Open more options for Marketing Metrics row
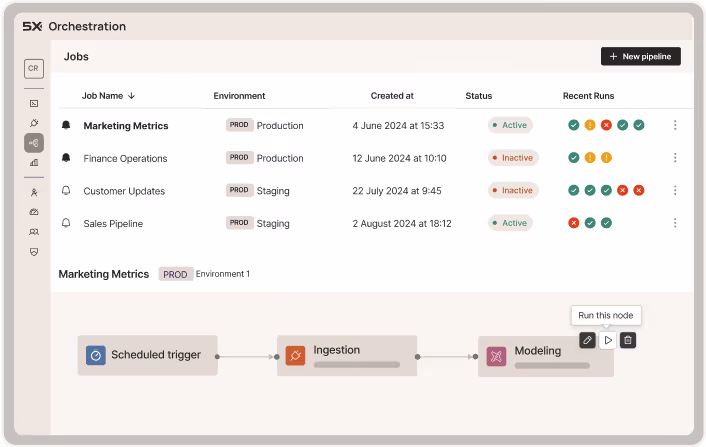Image resolution: width=706 pixels, height=447 pixels. tap(674, 125)
